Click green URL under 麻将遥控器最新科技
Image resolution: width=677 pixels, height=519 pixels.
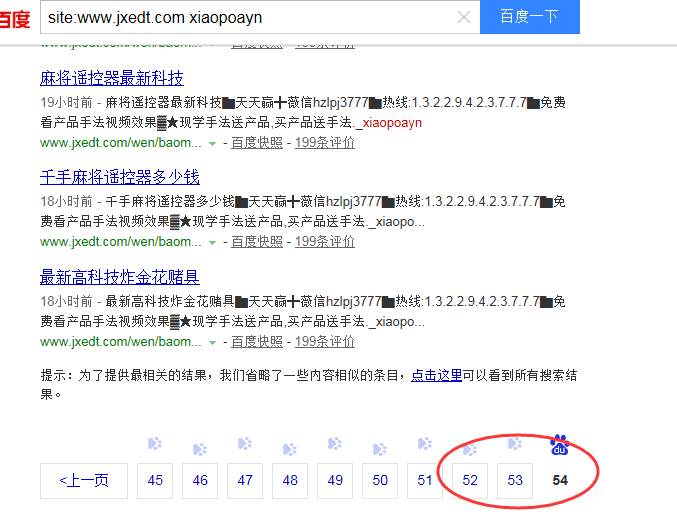tap(121, 142)
